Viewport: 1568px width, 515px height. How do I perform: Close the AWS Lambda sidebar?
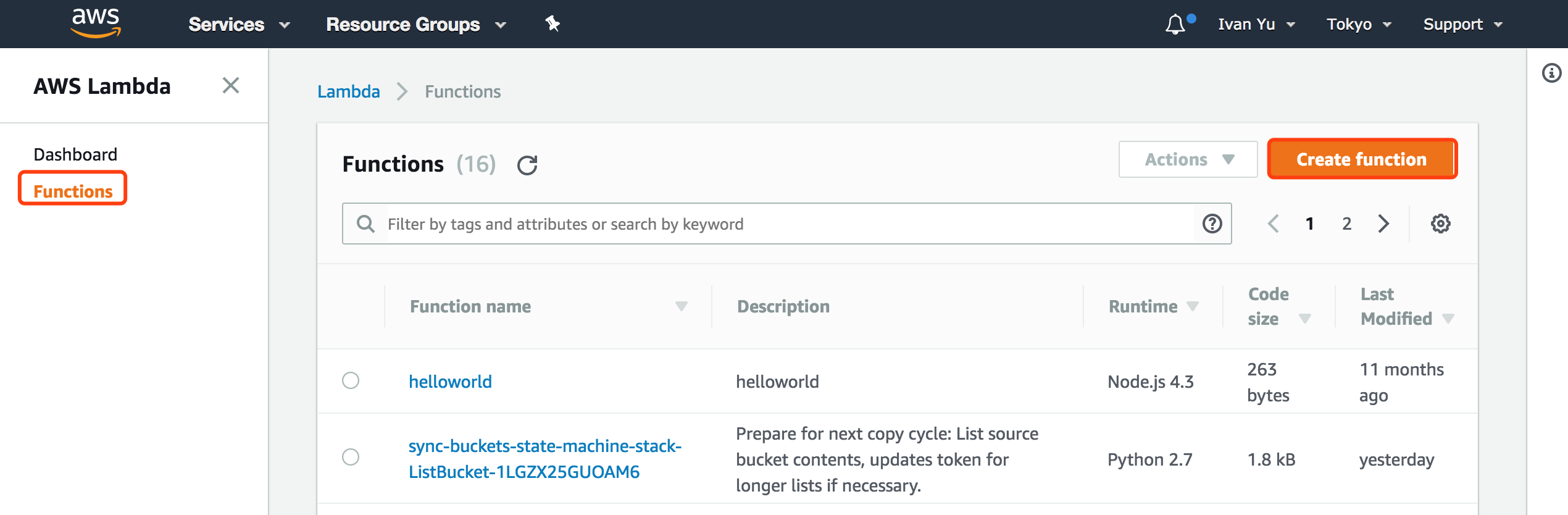(x=231, y=85)
